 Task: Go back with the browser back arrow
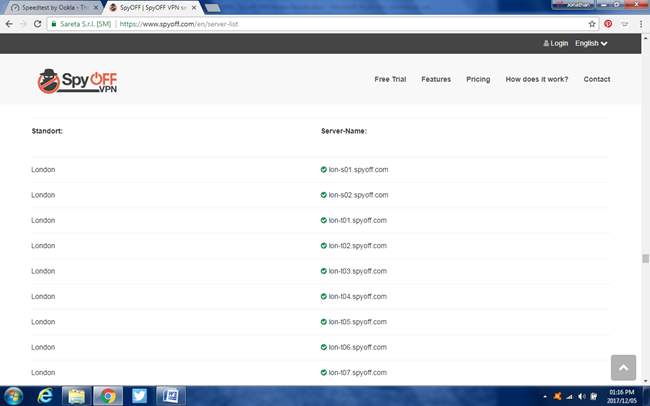point(9,24)
